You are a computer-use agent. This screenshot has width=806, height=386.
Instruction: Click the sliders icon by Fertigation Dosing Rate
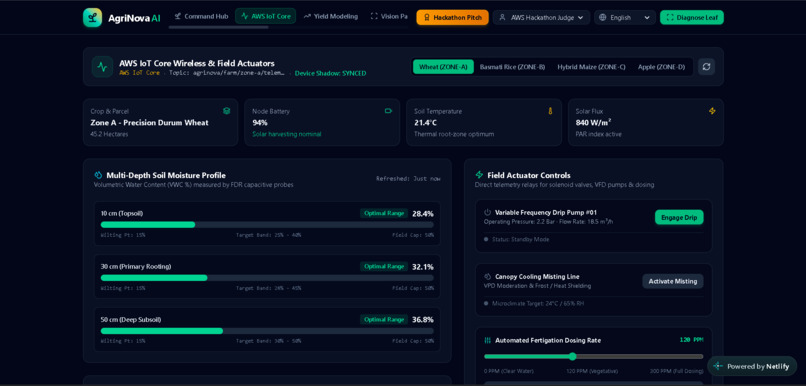(x=488, y=340)
